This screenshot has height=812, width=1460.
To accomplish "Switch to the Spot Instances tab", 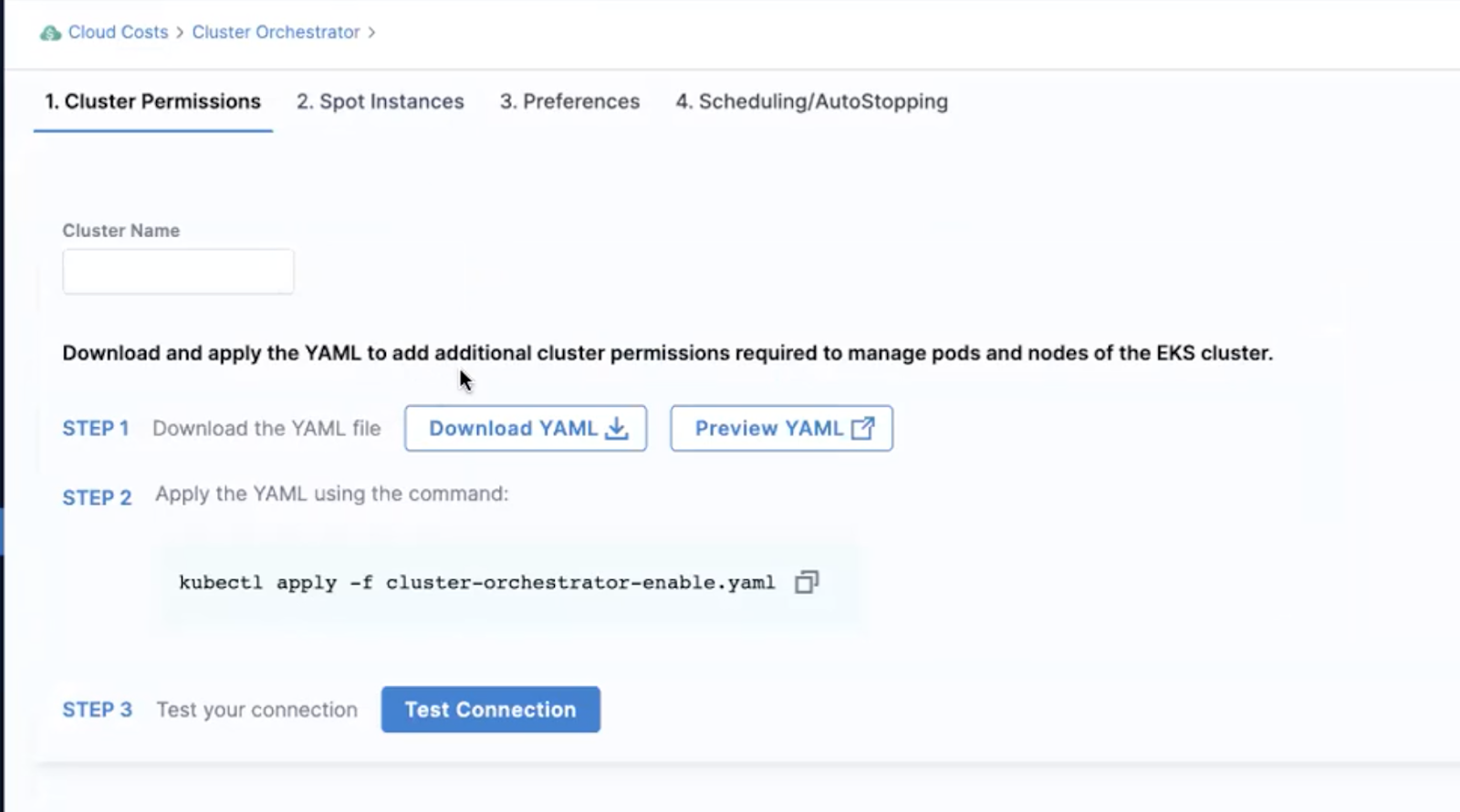I will click(380, 101).
